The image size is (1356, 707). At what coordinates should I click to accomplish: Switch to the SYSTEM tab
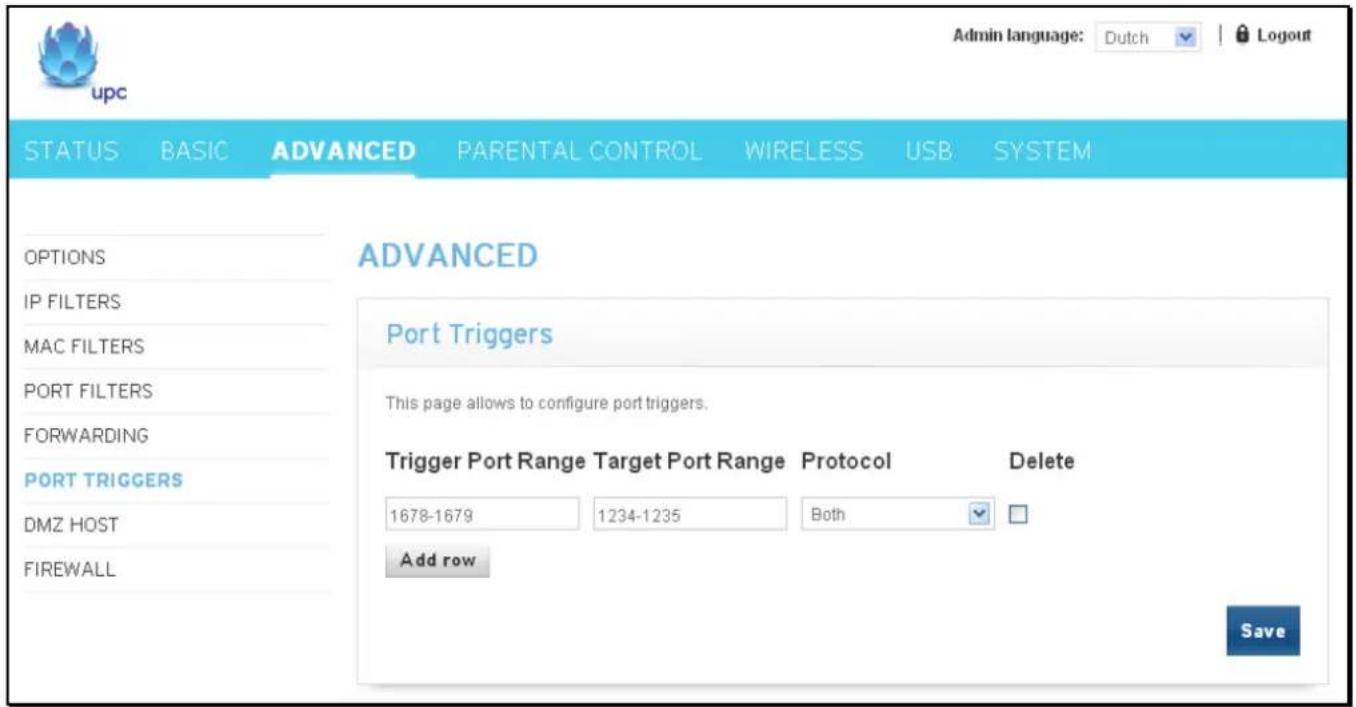(x=1043, y=153)
